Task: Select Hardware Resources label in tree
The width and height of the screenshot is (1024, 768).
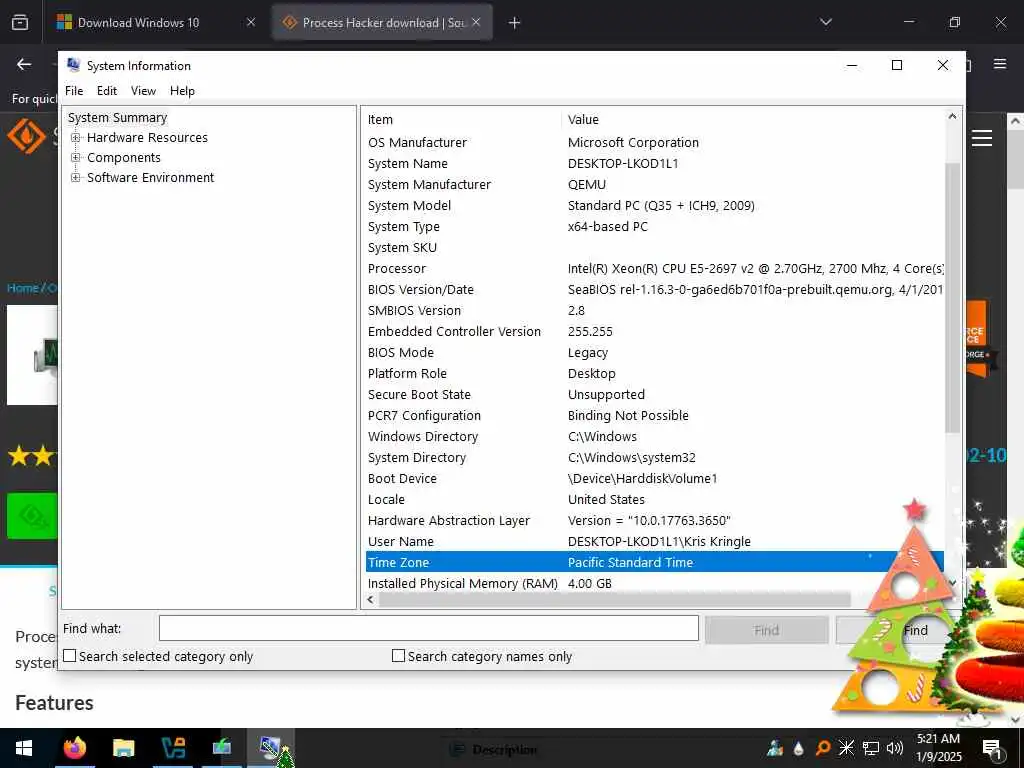Action: [147, 138]
